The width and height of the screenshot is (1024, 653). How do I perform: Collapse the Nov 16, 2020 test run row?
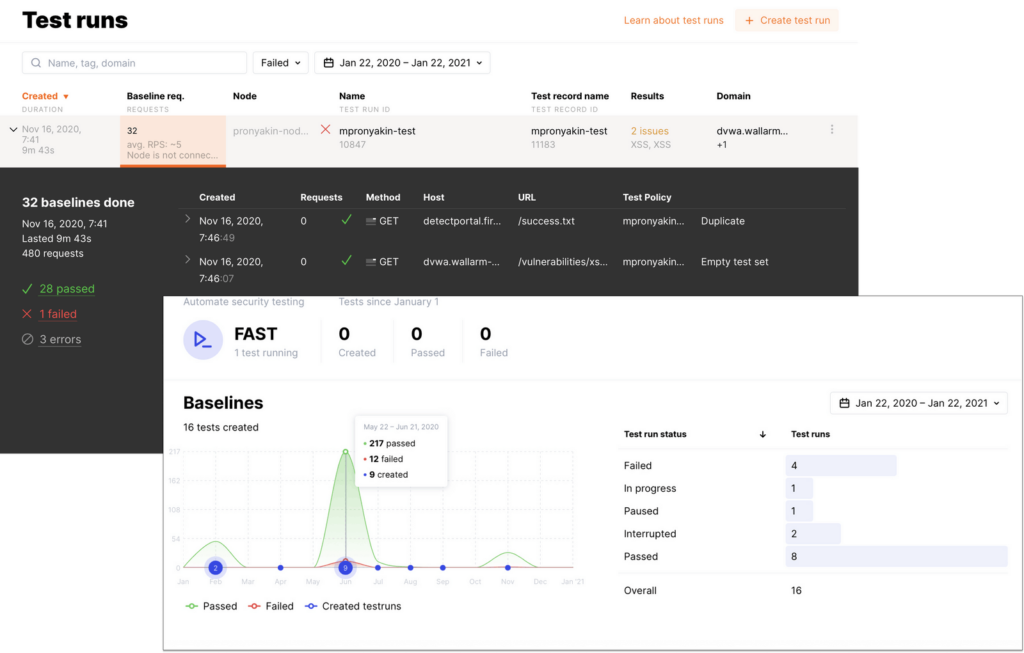pyautogui.click(x=13, y=129)
